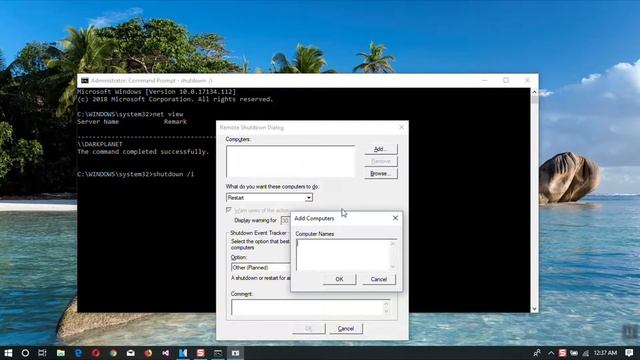Viewport: 640px width, 360px height.
Task: Click in the Comment text box
Action: click(311, 307)
